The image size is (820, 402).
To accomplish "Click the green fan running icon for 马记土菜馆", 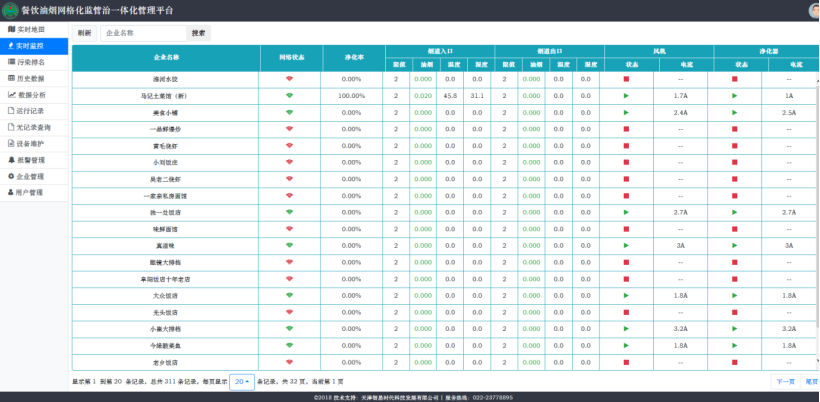I will coord(626,96).
